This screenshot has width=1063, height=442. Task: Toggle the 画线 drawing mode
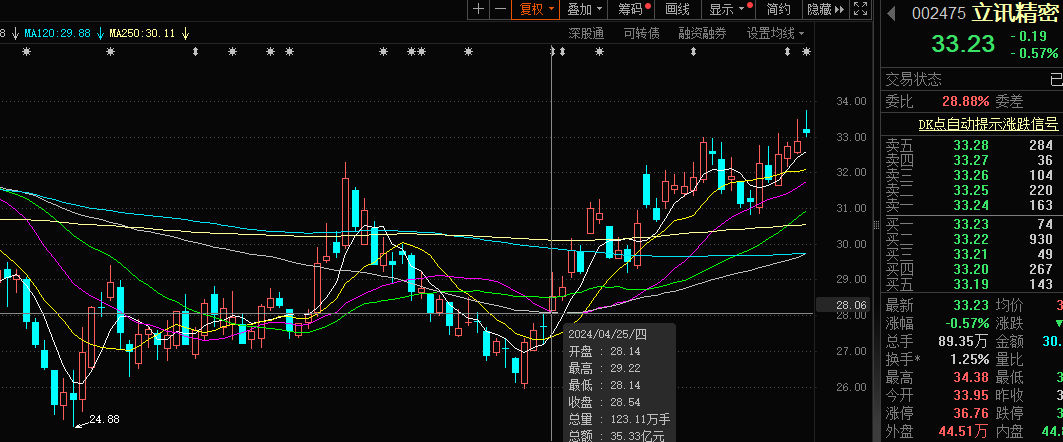[x=677, y=9]
